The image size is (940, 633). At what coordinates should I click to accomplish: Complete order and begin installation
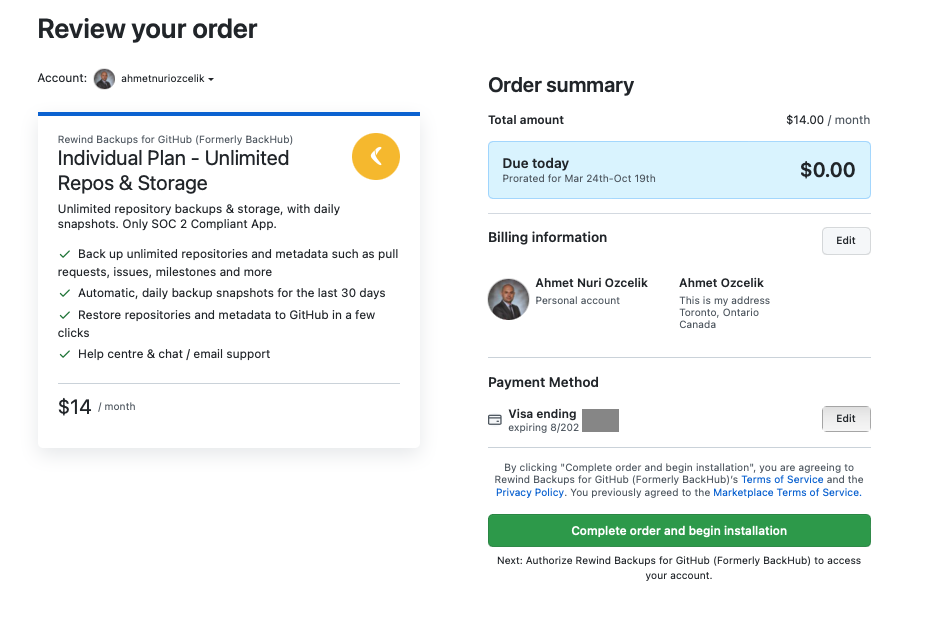[679, 530]
